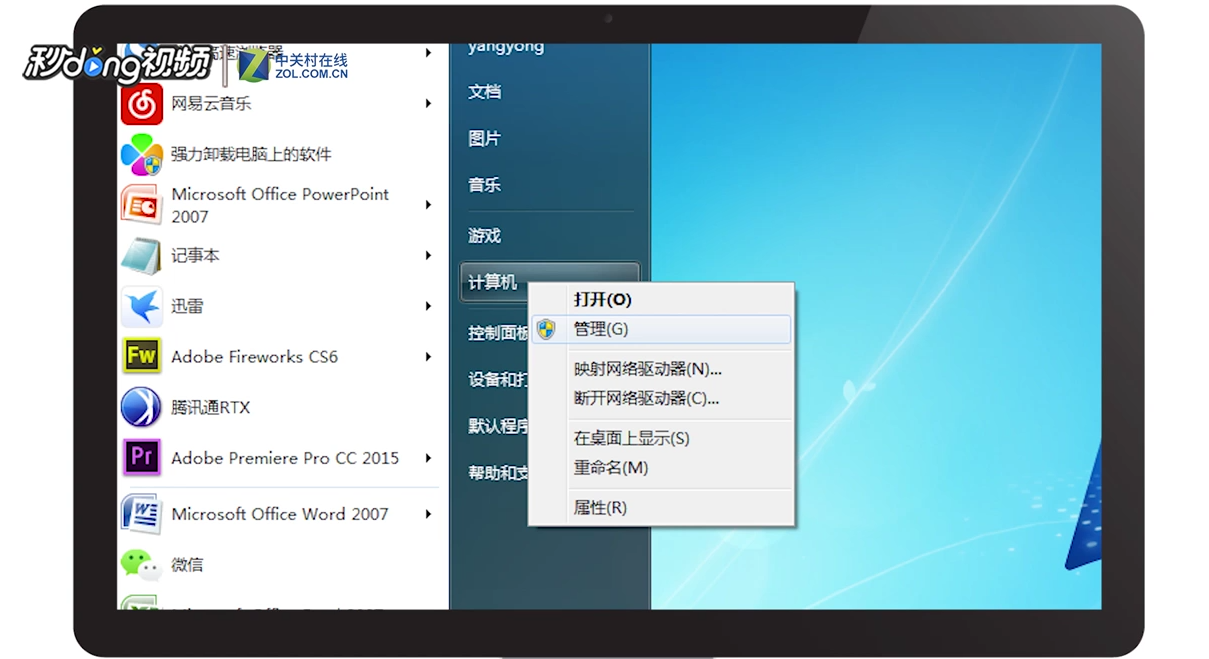The height and width of the screenshot is (659, 1209).
Task: Click the WeChat (微信) icon
Action: [x=142, y=565]
